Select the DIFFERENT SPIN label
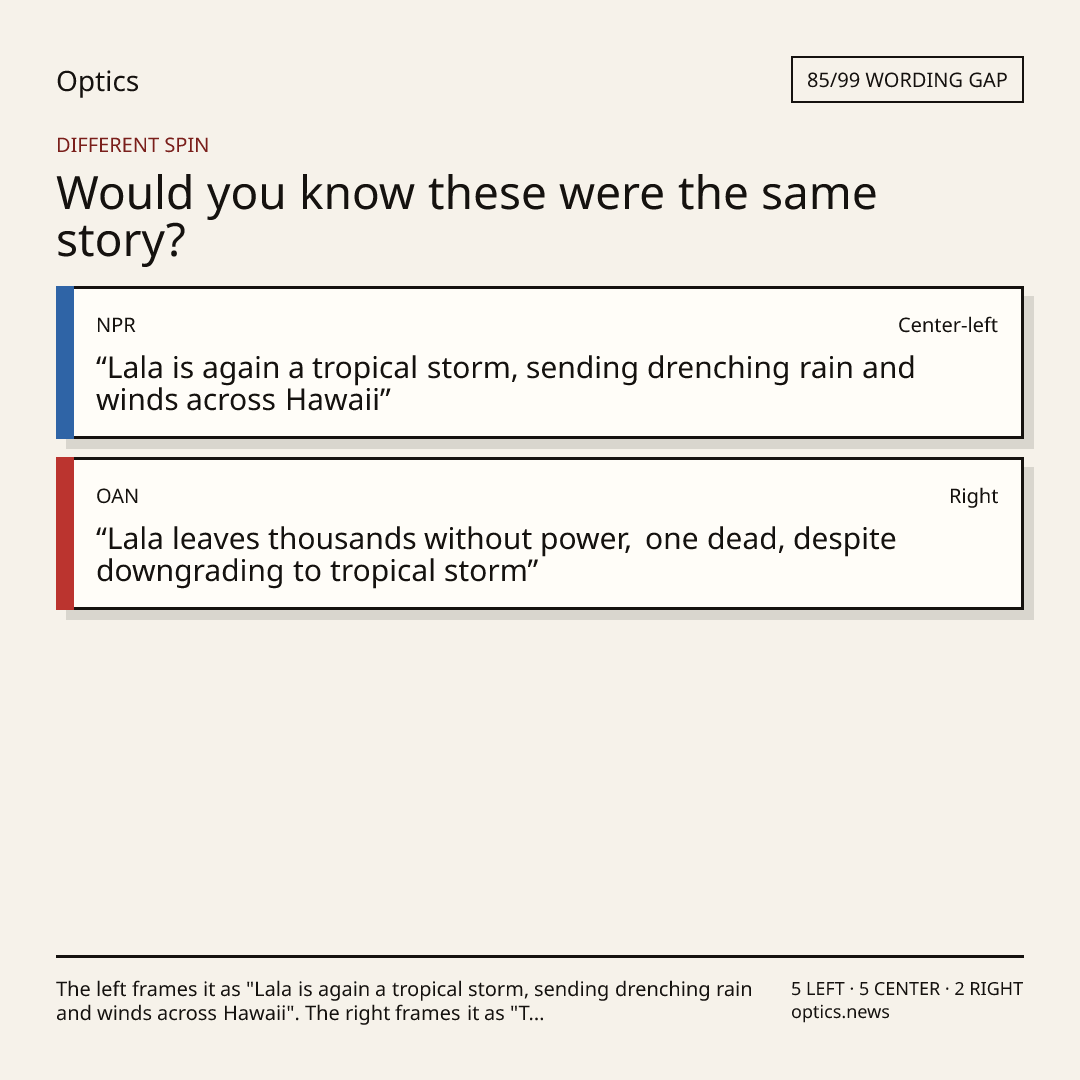The width and height of the screenshot is (1080, 1080). [132, 145]
